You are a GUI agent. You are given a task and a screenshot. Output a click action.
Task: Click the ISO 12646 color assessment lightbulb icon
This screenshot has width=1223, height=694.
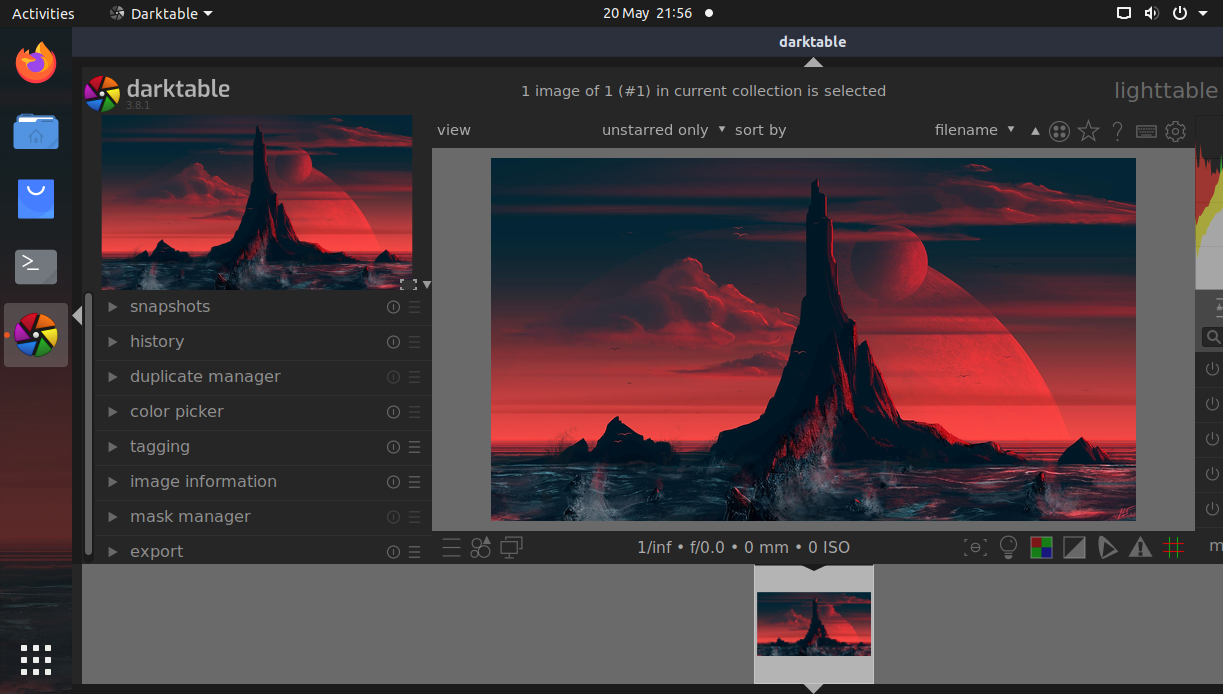(1008, 547)
